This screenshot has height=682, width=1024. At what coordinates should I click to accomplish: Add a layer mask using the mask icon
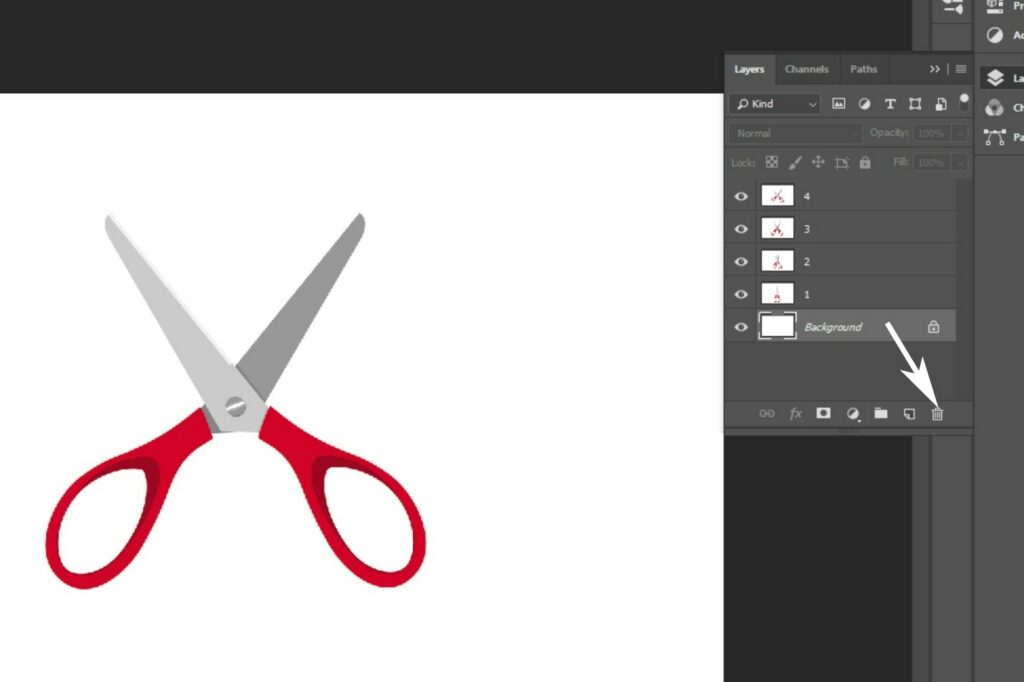[x=823, y=413]
